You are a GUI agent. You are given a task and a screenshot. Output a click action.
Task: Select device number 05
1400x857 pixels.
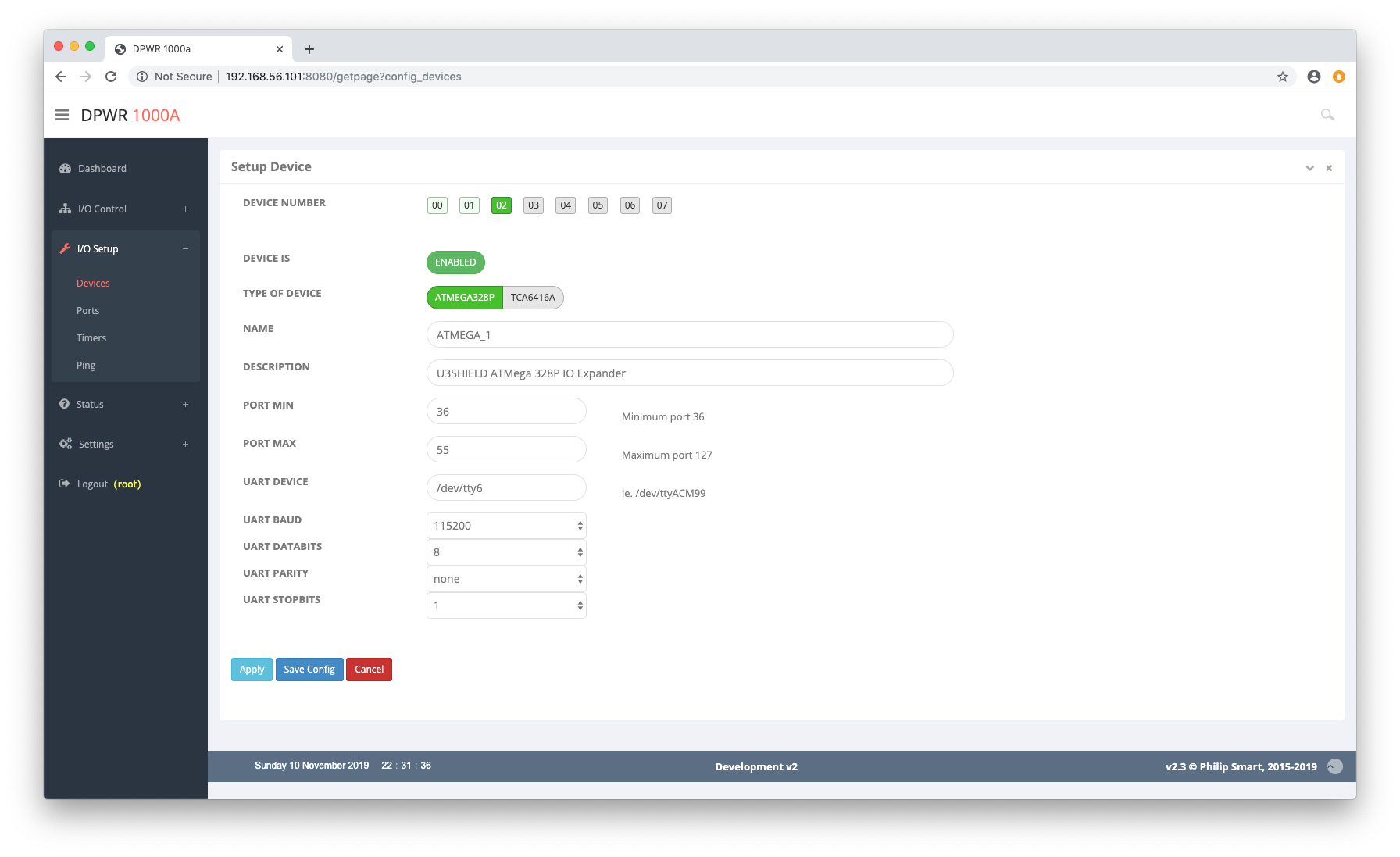[x=598, y=205]
